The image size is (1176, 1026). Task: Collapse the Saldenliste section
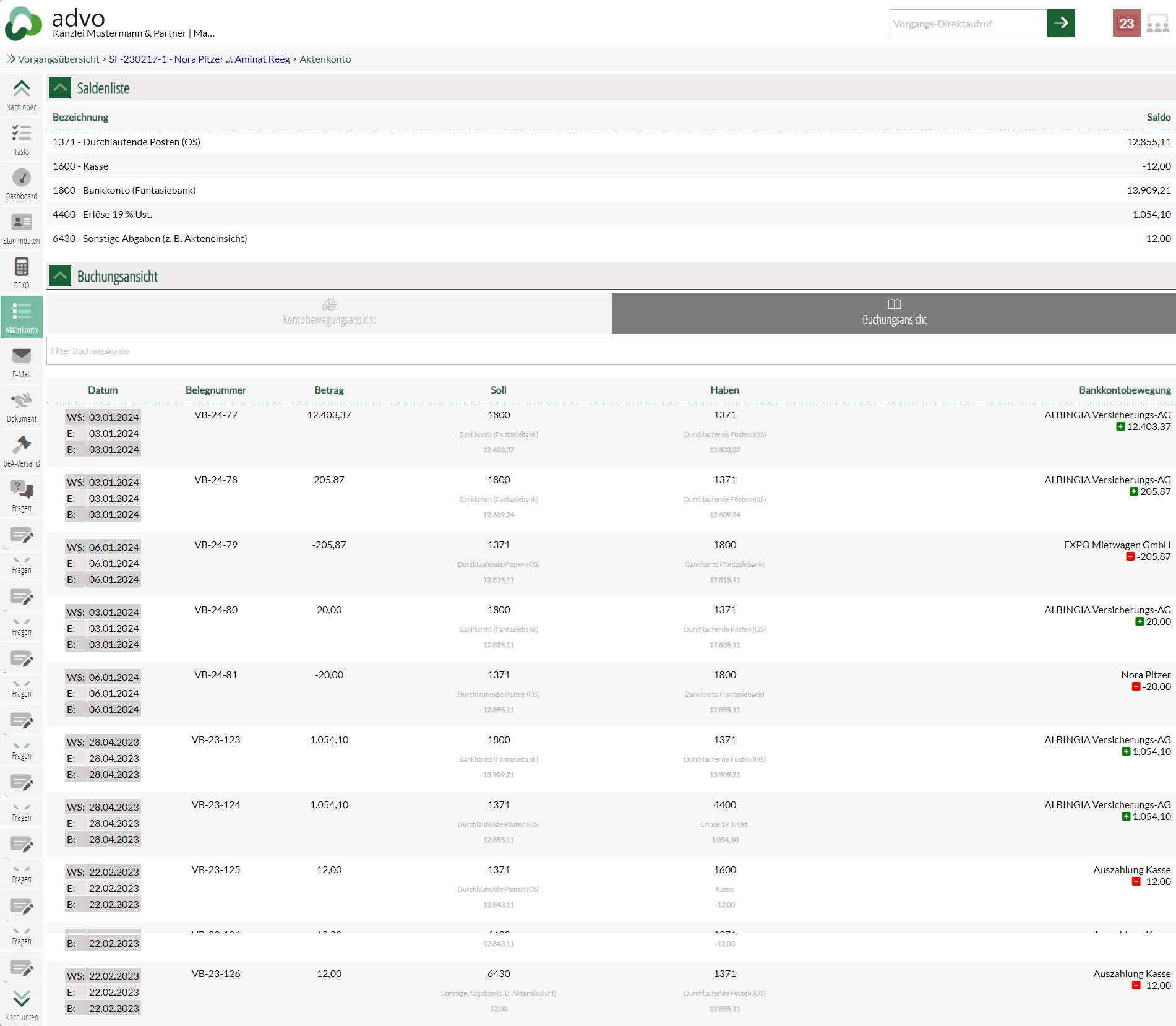tap(60, 88)
